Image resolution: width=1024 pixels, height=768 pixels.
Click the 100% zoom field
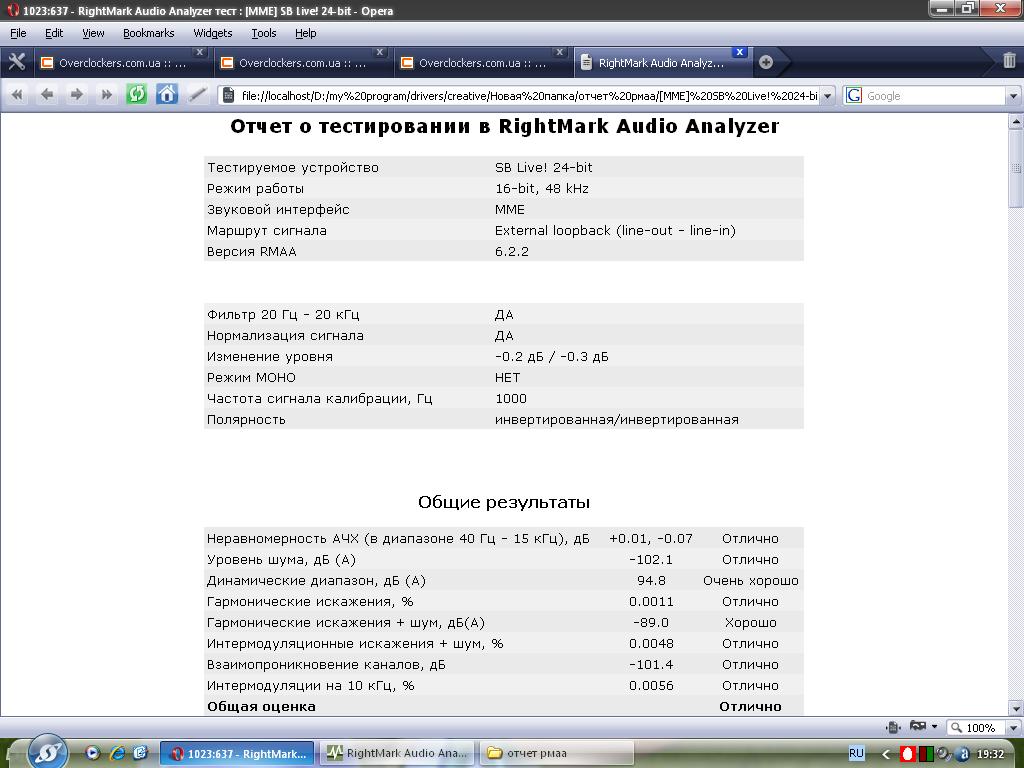pyautogui.click(x=977, y=728)
